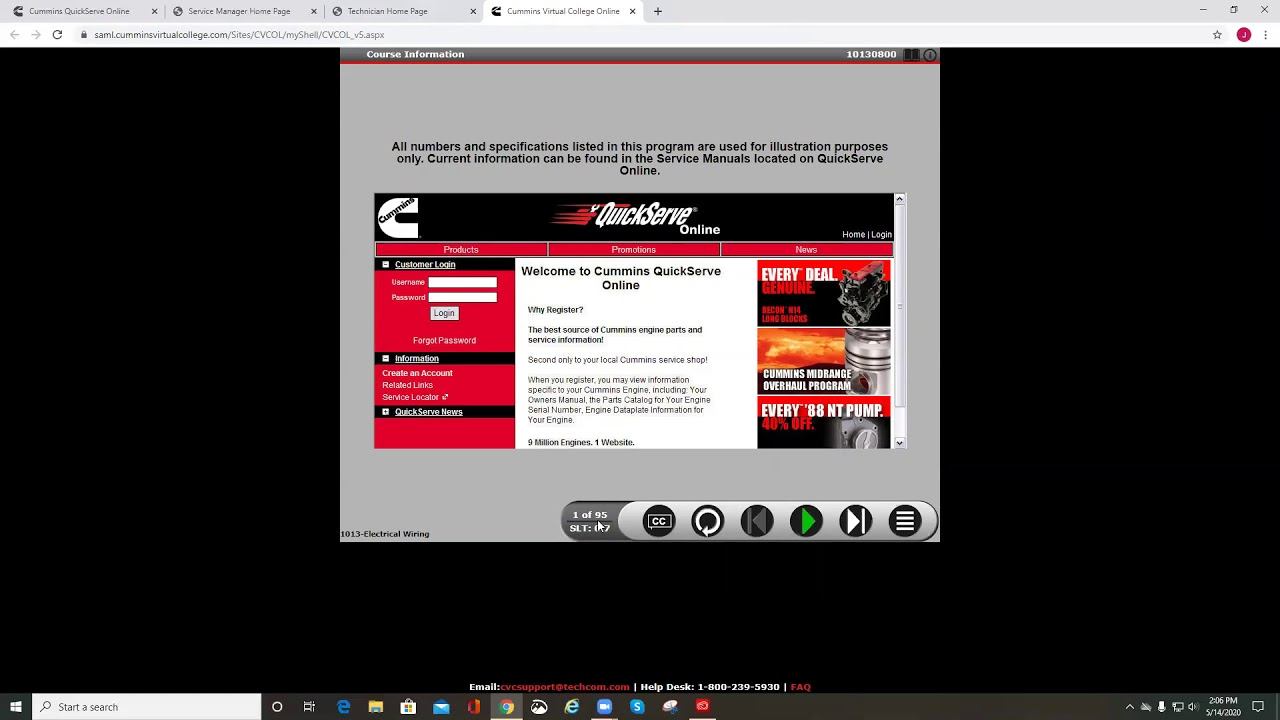
Task: Open Task View in the taskbar
Action: [309, 707]
